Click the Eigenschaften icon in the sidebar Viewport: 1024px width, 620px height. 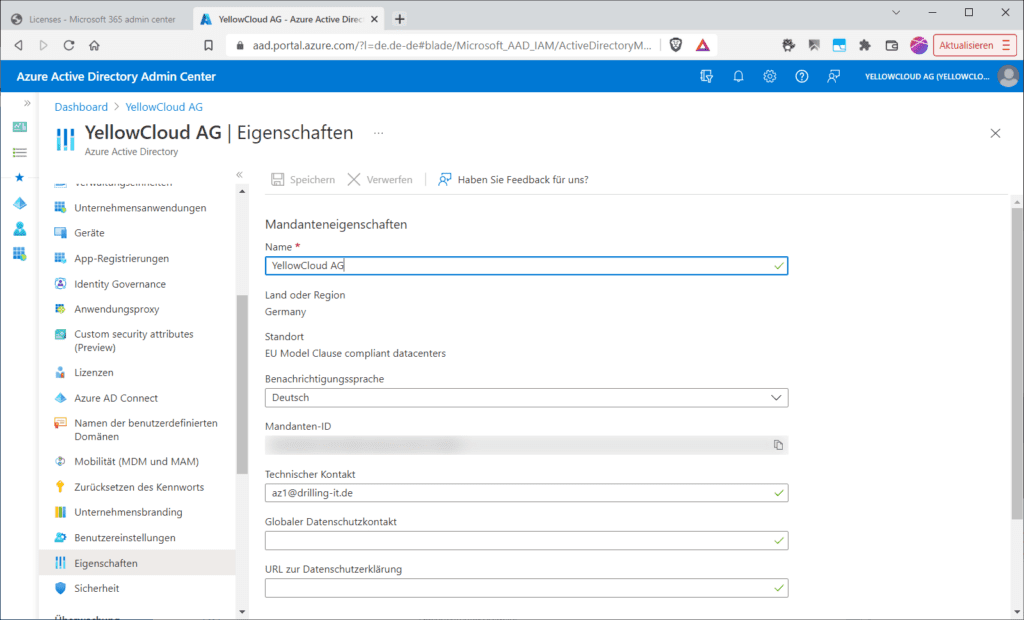click(x=60, y=563)
